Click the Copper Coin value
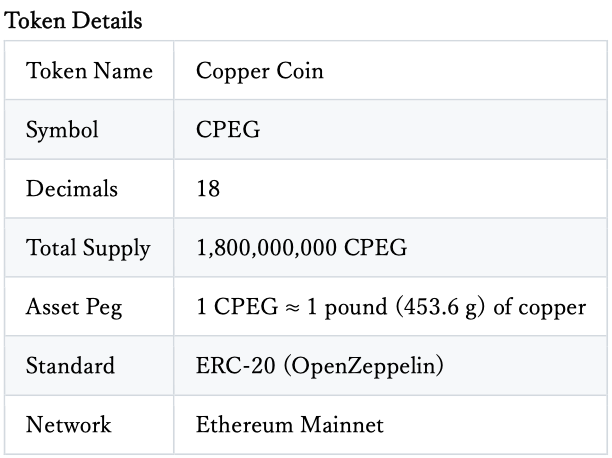This screenshot has width=612, height=458. coord(260,71)
